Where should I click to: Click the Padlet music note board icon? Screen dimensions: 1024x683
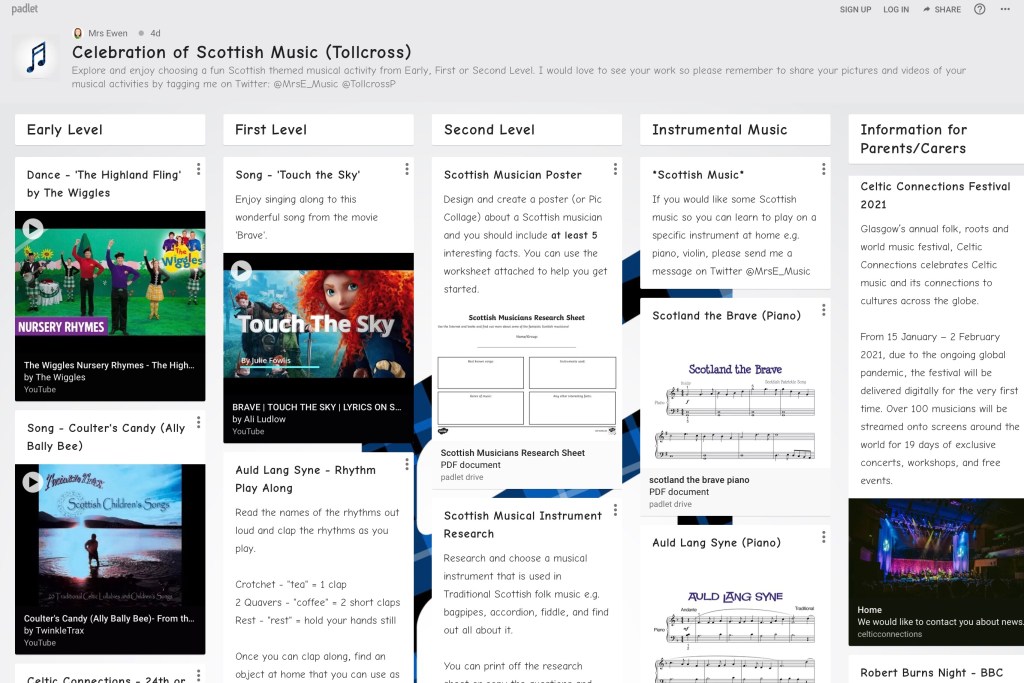[37, 57]
